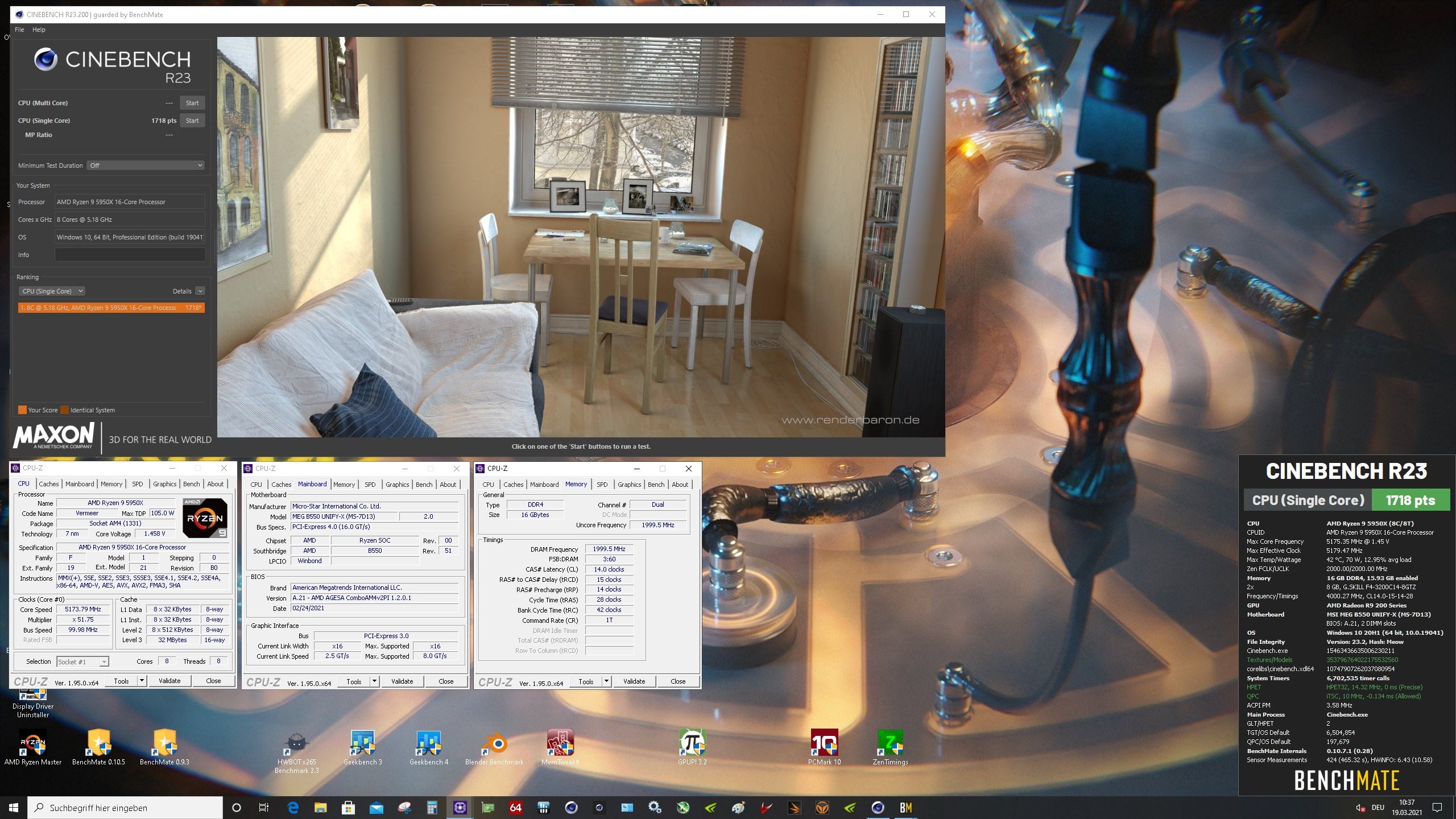
Task: Switch to Graphics tab in CPU-Z Memory window
Action: pos(630,485)
